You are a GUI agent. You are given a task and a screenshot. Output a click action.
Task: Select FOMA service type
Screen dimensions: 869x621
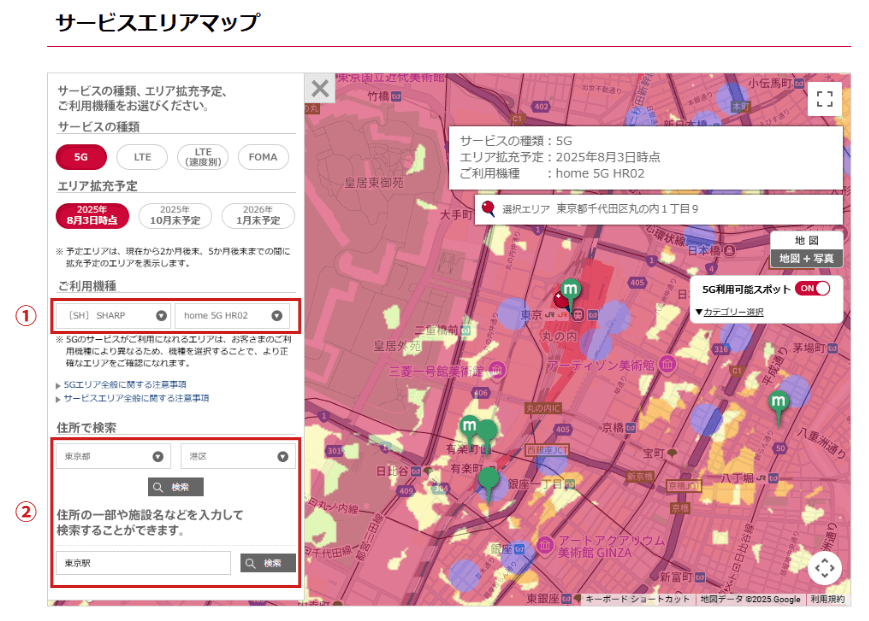coord(263,157)
